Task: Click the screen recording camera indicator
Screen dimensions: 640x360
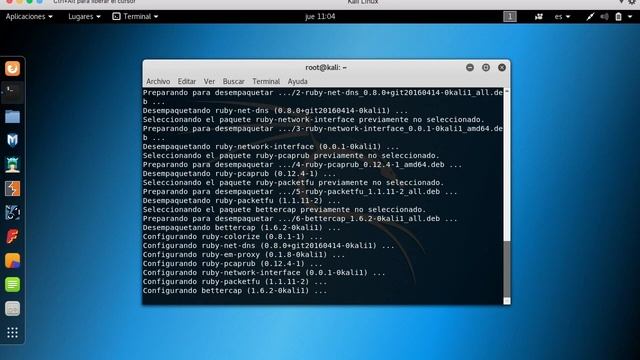Action: coord(539,16)
